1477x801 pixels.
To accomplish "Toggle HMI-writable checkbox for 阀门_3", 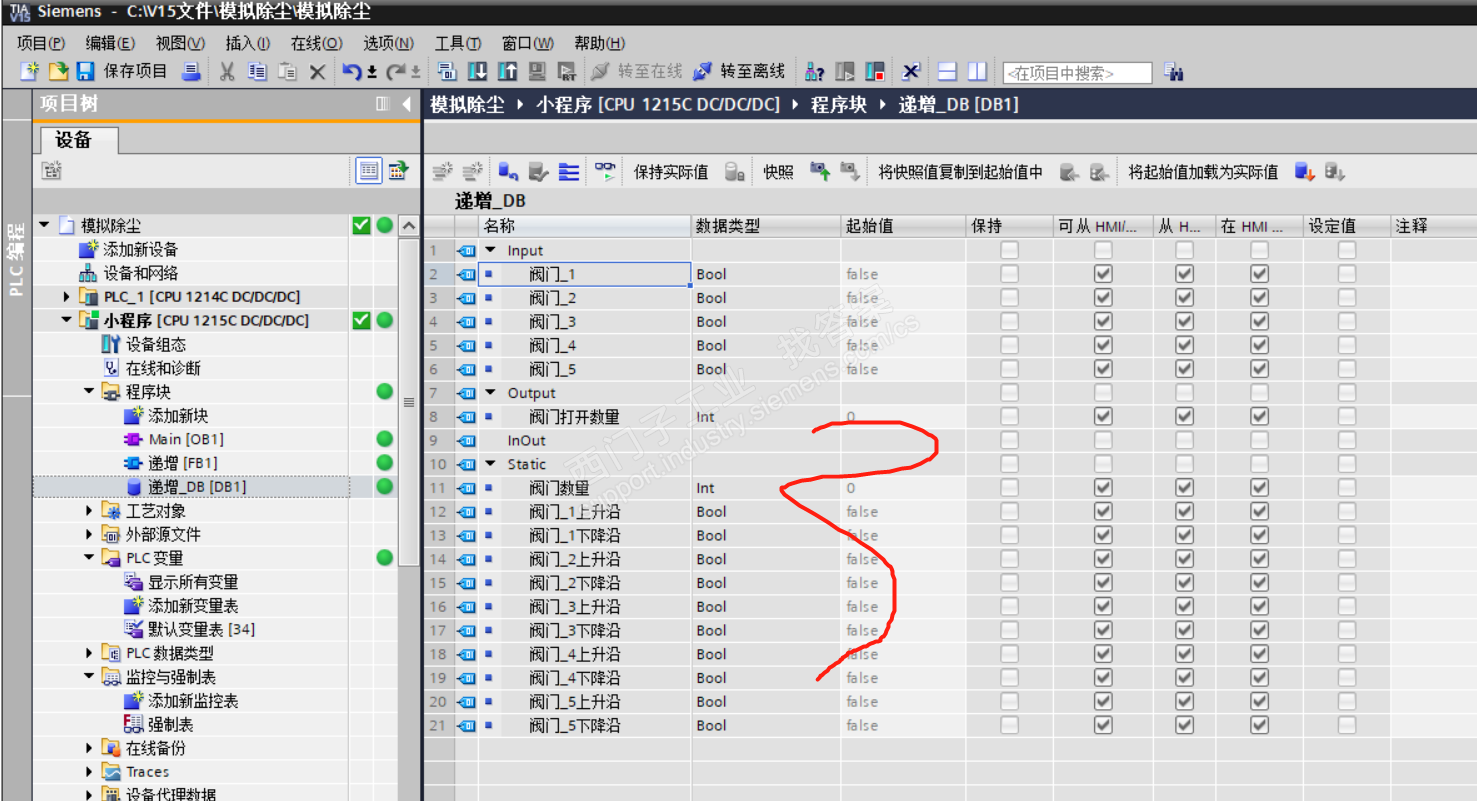I will coord(1184,322).
